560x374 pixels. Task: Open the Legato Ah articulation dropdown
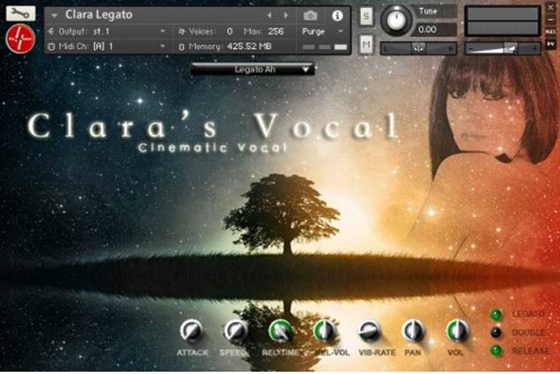(x=252, y=69)
